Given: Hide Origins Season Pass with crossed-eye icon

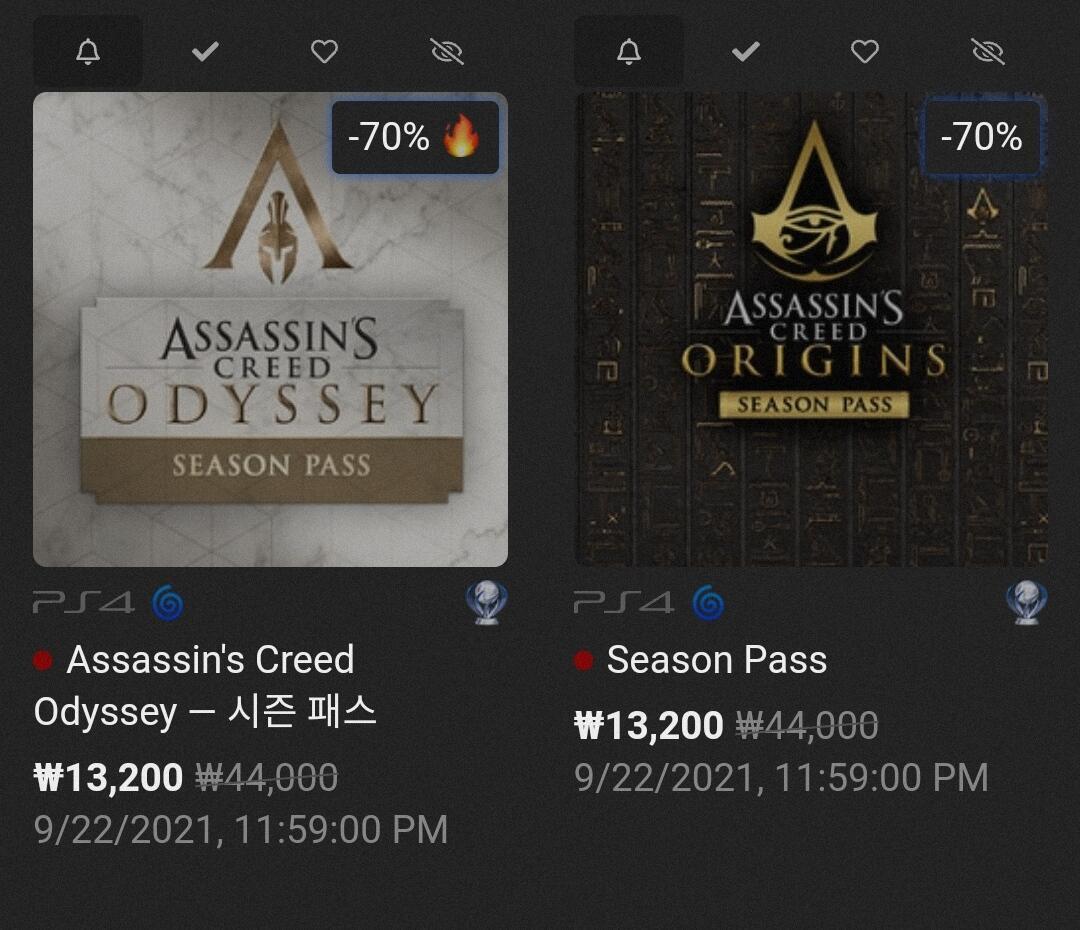Looking at the screenshot, I should click(x=988, y=52).
